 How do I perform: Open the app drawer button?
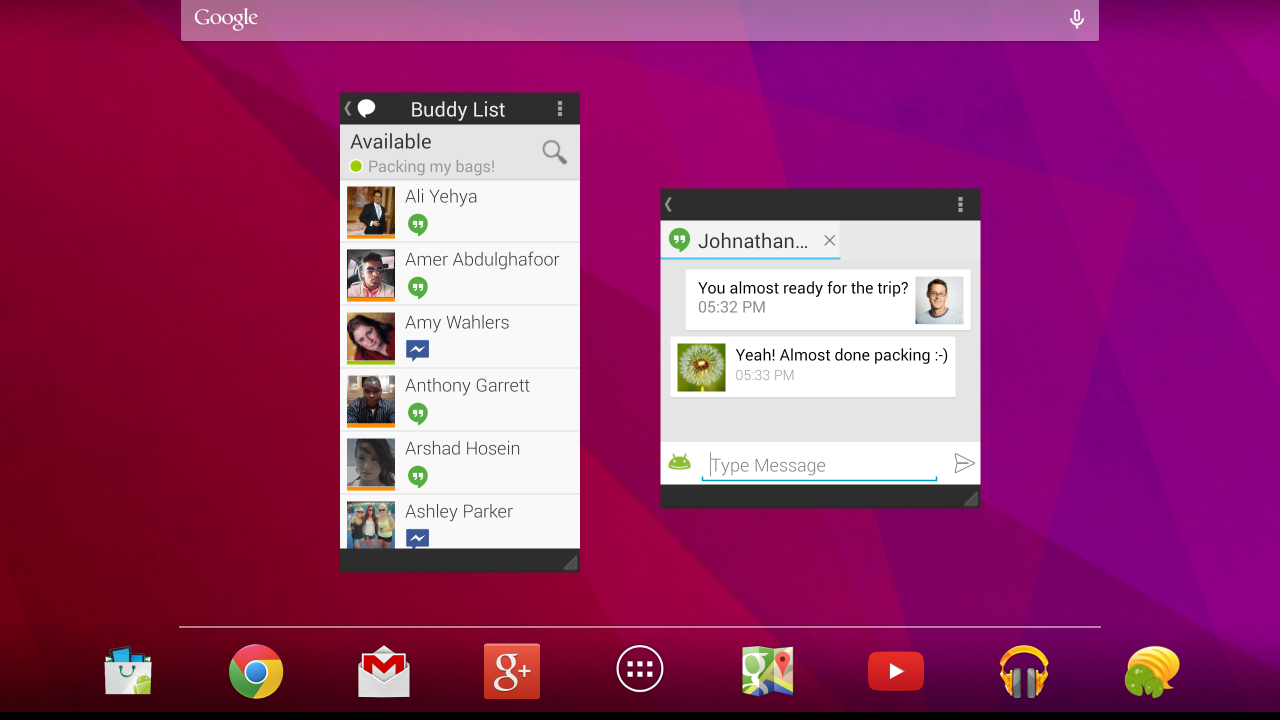point(640,670)
